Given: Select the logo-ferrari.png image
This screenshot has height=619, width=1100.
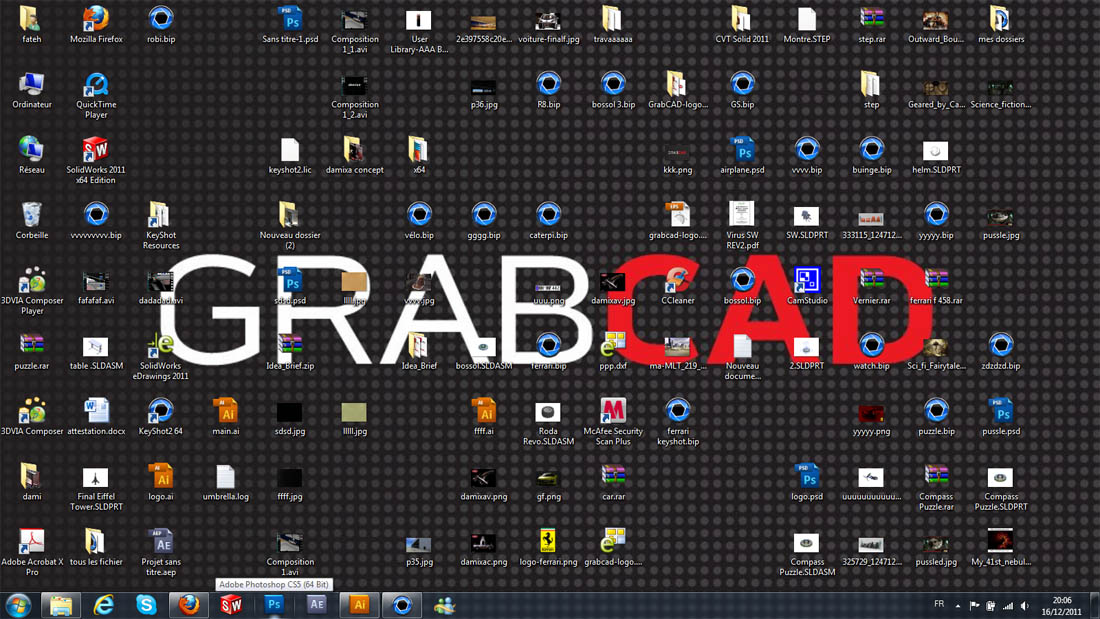Looking at the screenshot, I should 548,547.
